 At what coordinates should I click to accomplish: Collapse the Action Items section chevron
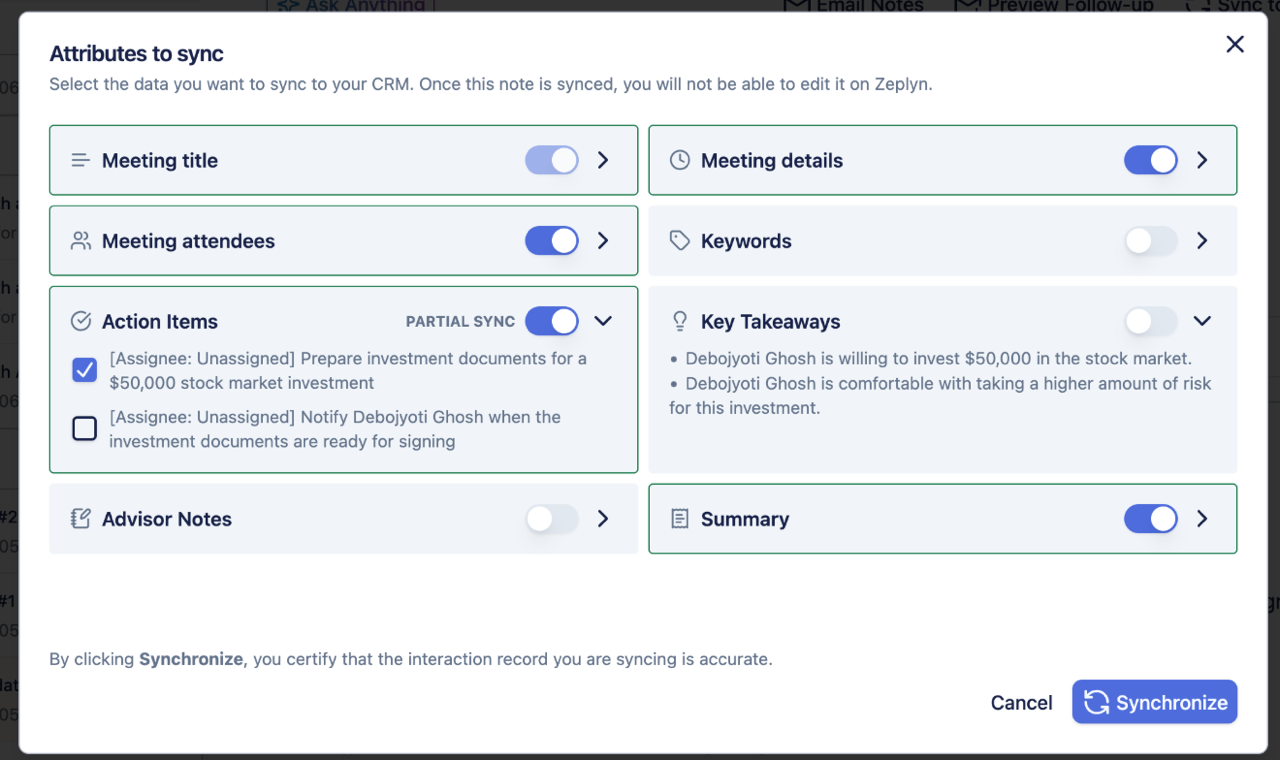pos(603,321)
